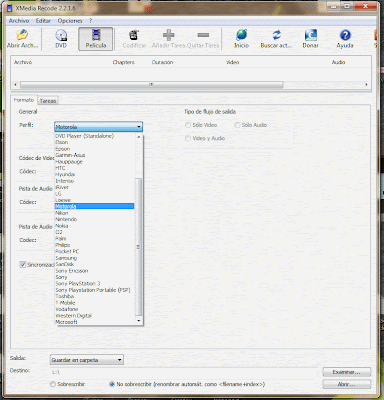The height and width of the screenshot is (400, 384).
Task: Click profile list scroll up arrow
Action: coord(139,137)
